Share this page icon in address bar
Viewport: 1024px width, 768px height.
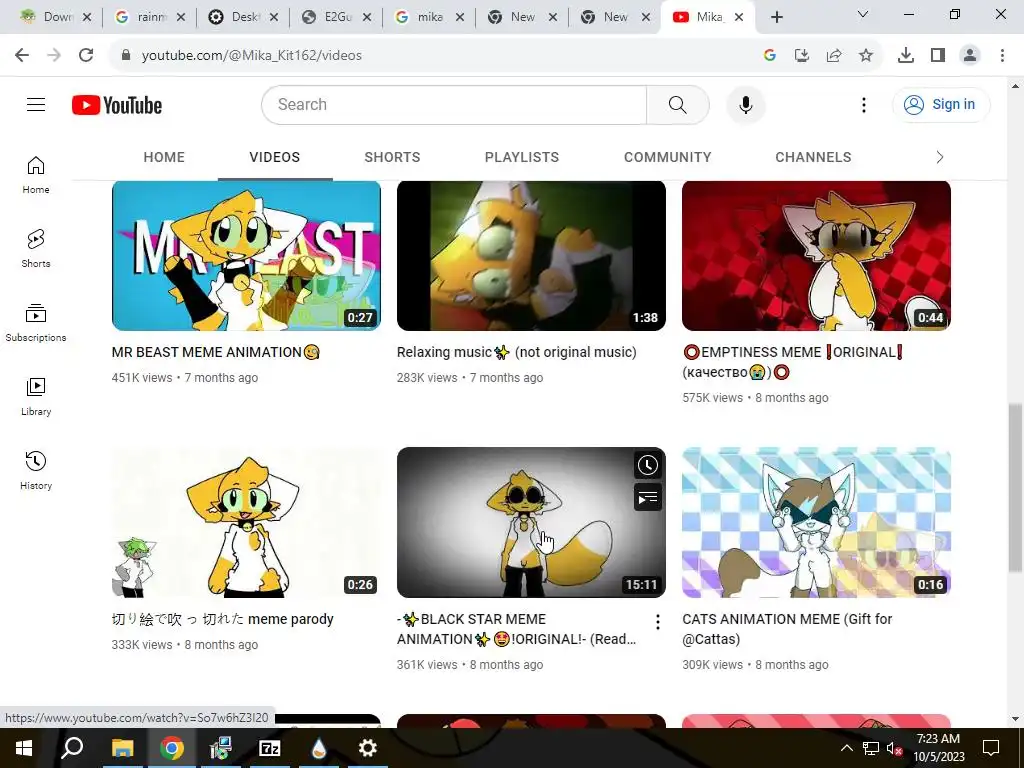click(x=834, y=56)
